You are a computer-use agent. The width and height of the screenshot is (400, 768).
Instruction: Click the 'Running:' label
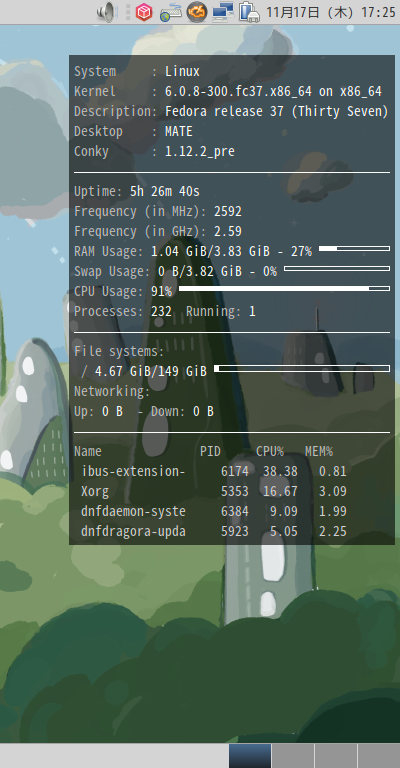[x=213, y=312]
